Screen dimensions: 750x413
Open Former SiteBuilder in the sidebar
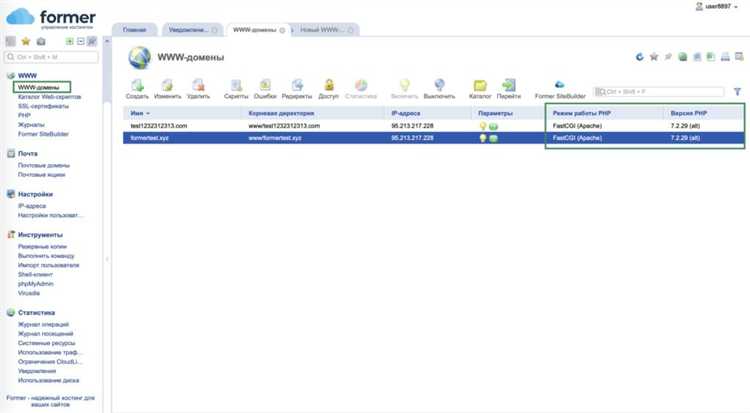click(x=43, y=134)
